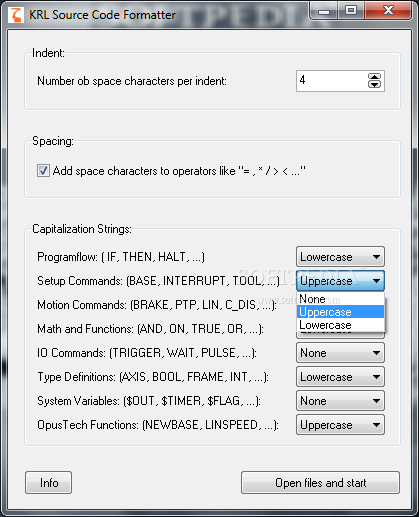The width and height of the screenshot is (419, 517).
Task: Click the Math and Functions label text
Action: click(150, 329)
